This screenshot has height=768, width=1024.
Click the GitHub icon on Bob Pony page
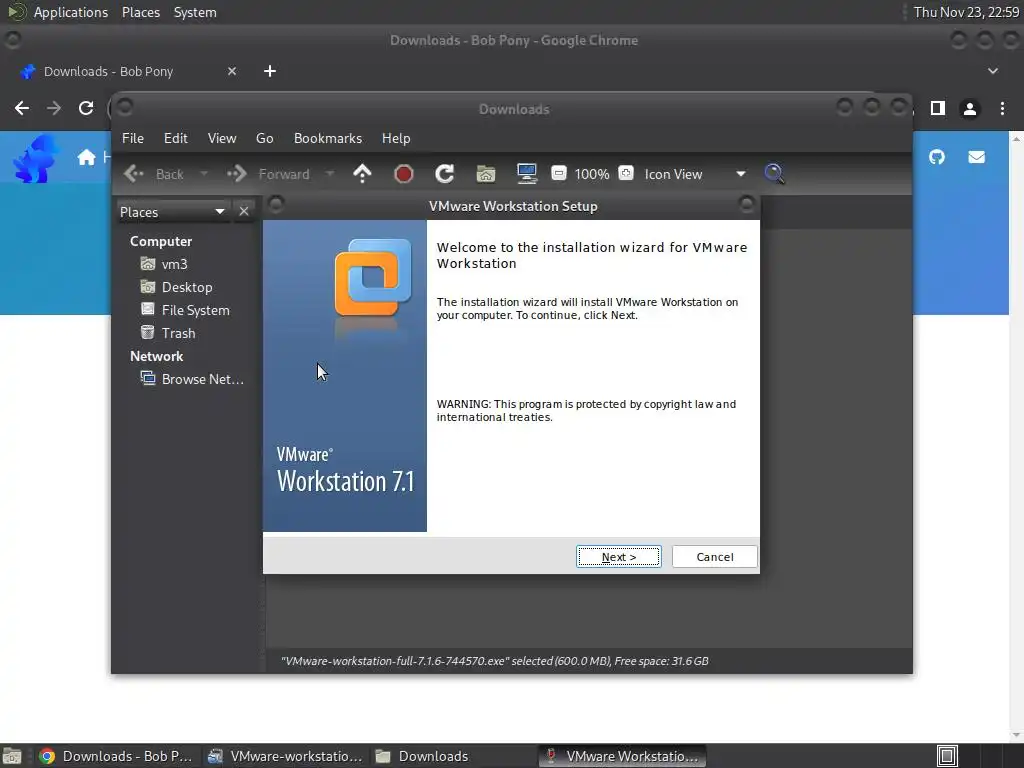pyautogui.click(x=936, y=157)
